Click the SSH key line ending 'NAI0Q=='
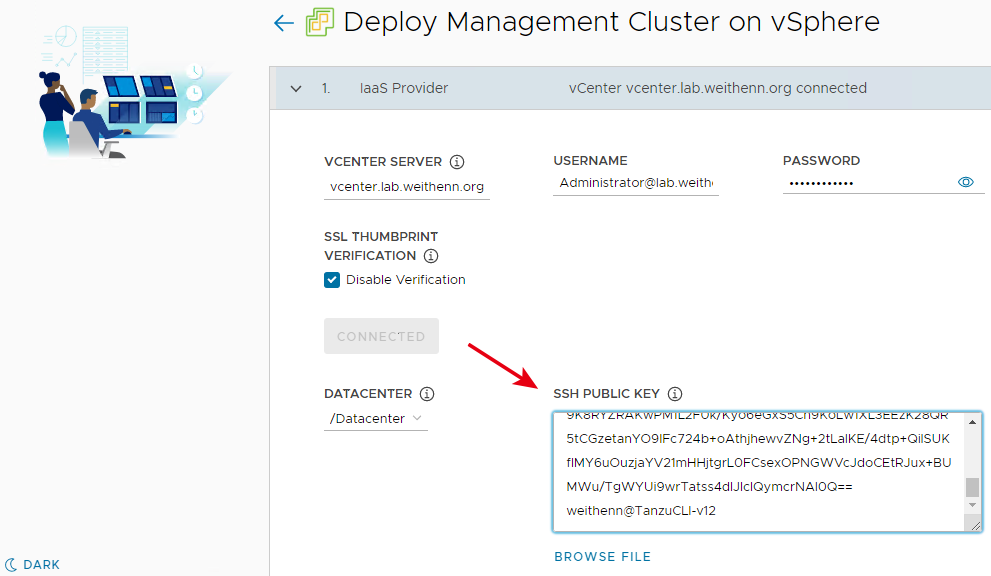Image resolution: width=991 pixels, height=576 pixels. pyautogui.click(x=709, y=487)
